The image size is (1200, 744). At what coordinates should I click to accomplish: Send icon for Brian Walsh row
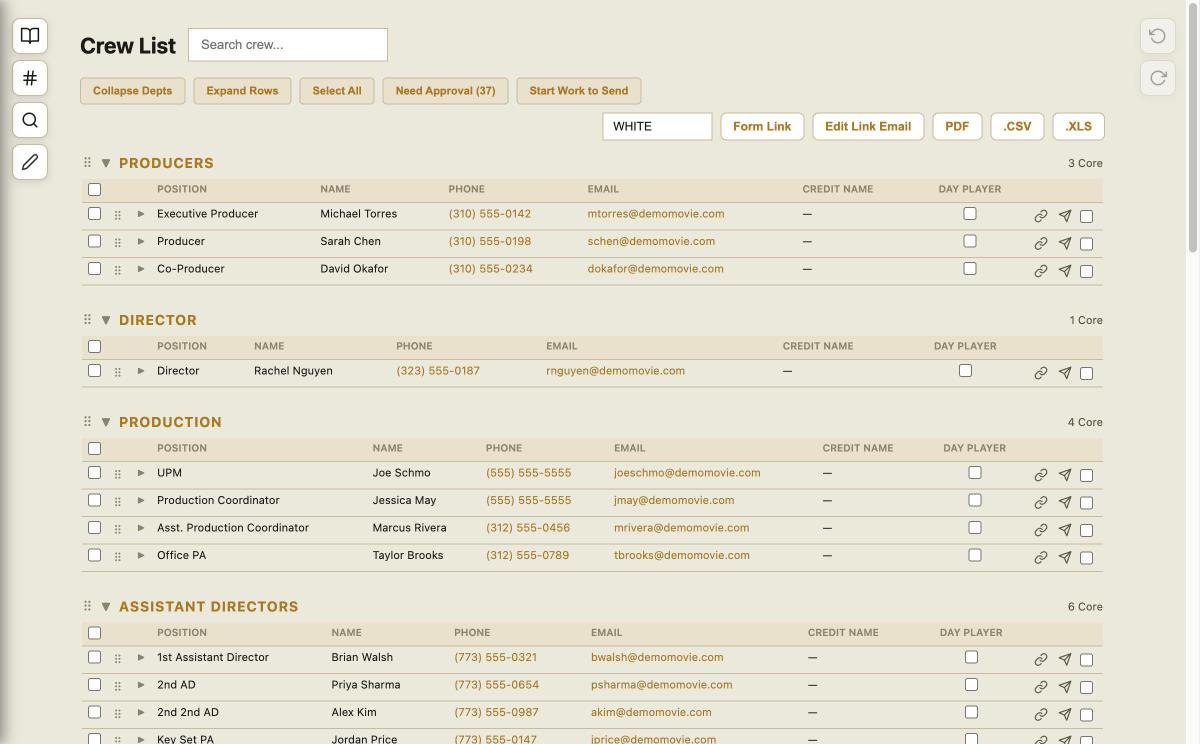[x=1065, y=660]
